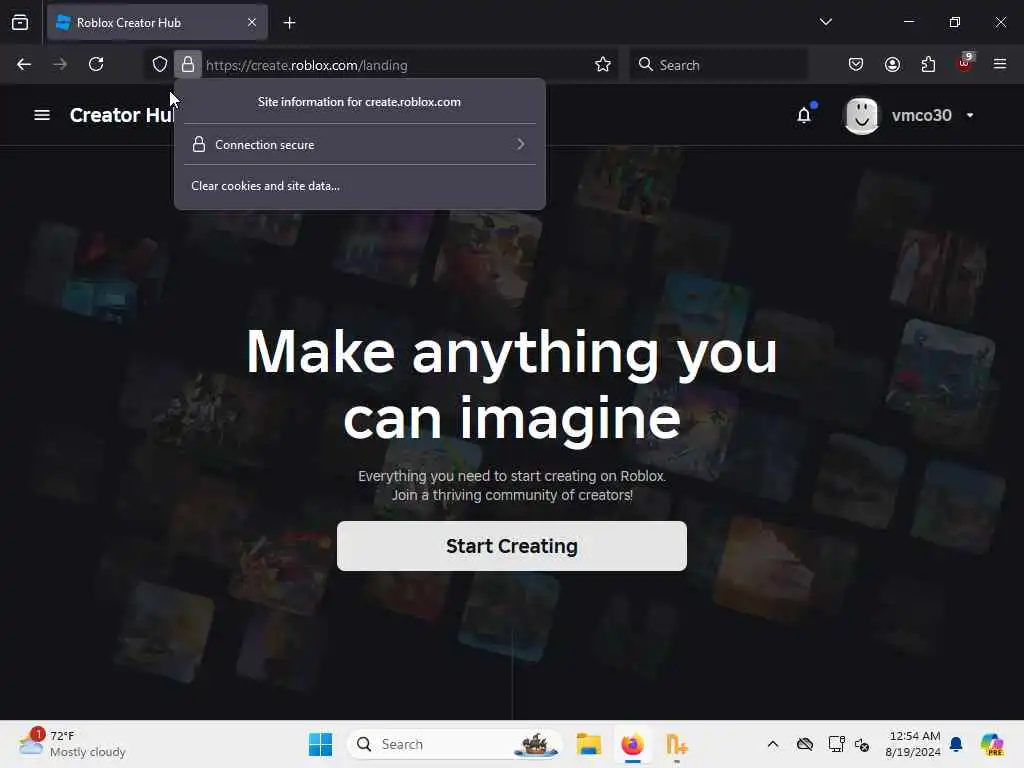The height and width of the screenshot is (768, 1024).
Task: Click the forward navigation arrow
Action: click(x=59, y=64)
